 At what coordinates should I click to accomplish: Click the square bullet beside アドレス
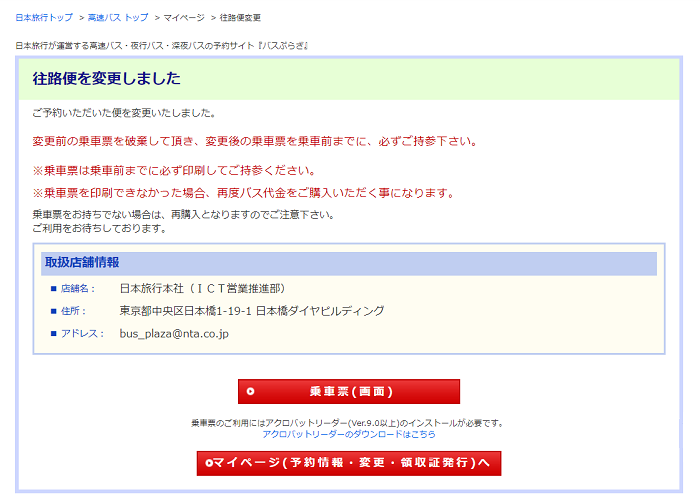tap(53, 334)
